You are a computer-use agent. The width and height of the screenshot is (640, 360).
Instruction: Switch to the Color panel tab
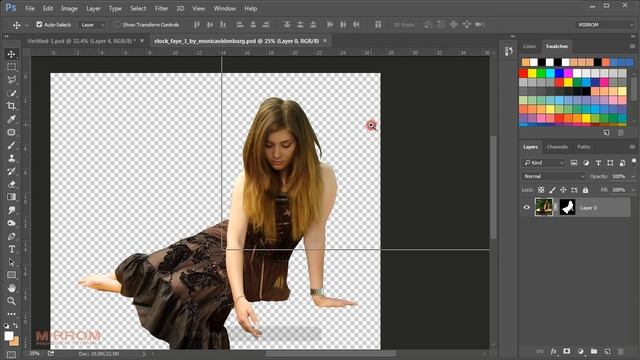pyautogui.click(x=529, y=46)
